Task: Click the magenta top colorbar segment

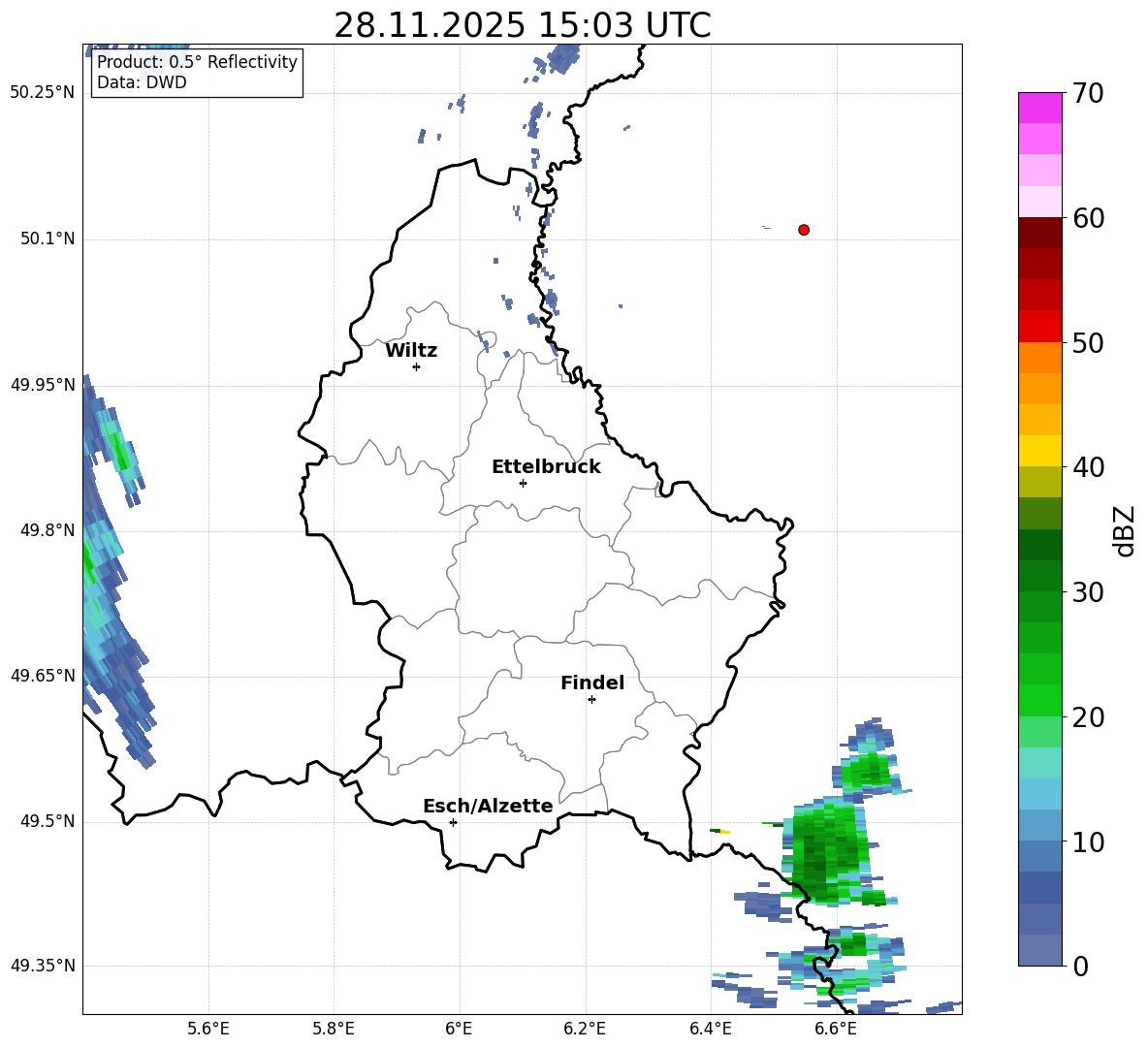Action: (x=1039, y=109)
